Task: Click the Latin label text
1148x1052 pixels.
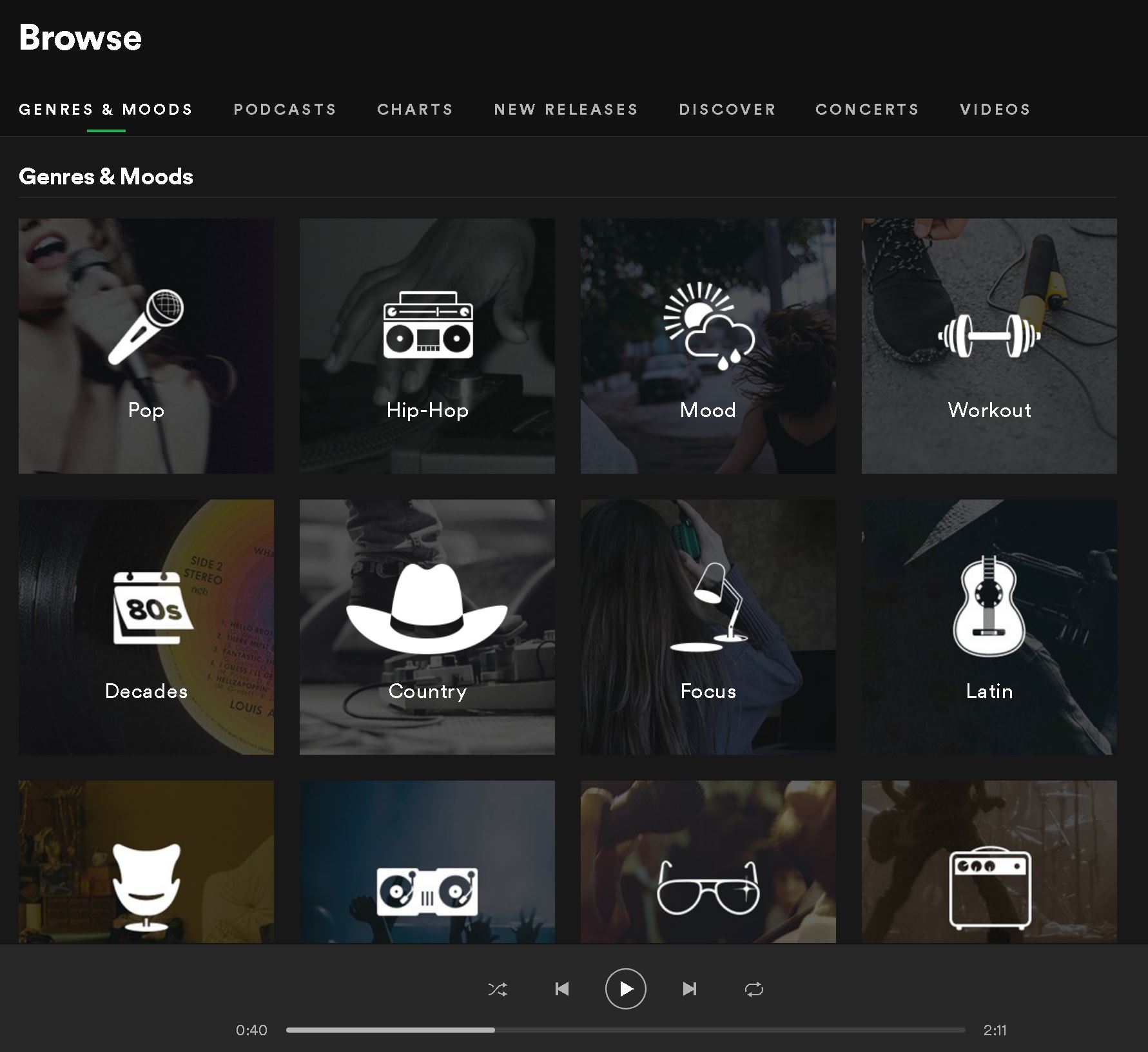Action: pyautogui.click(x=989, y=691)
